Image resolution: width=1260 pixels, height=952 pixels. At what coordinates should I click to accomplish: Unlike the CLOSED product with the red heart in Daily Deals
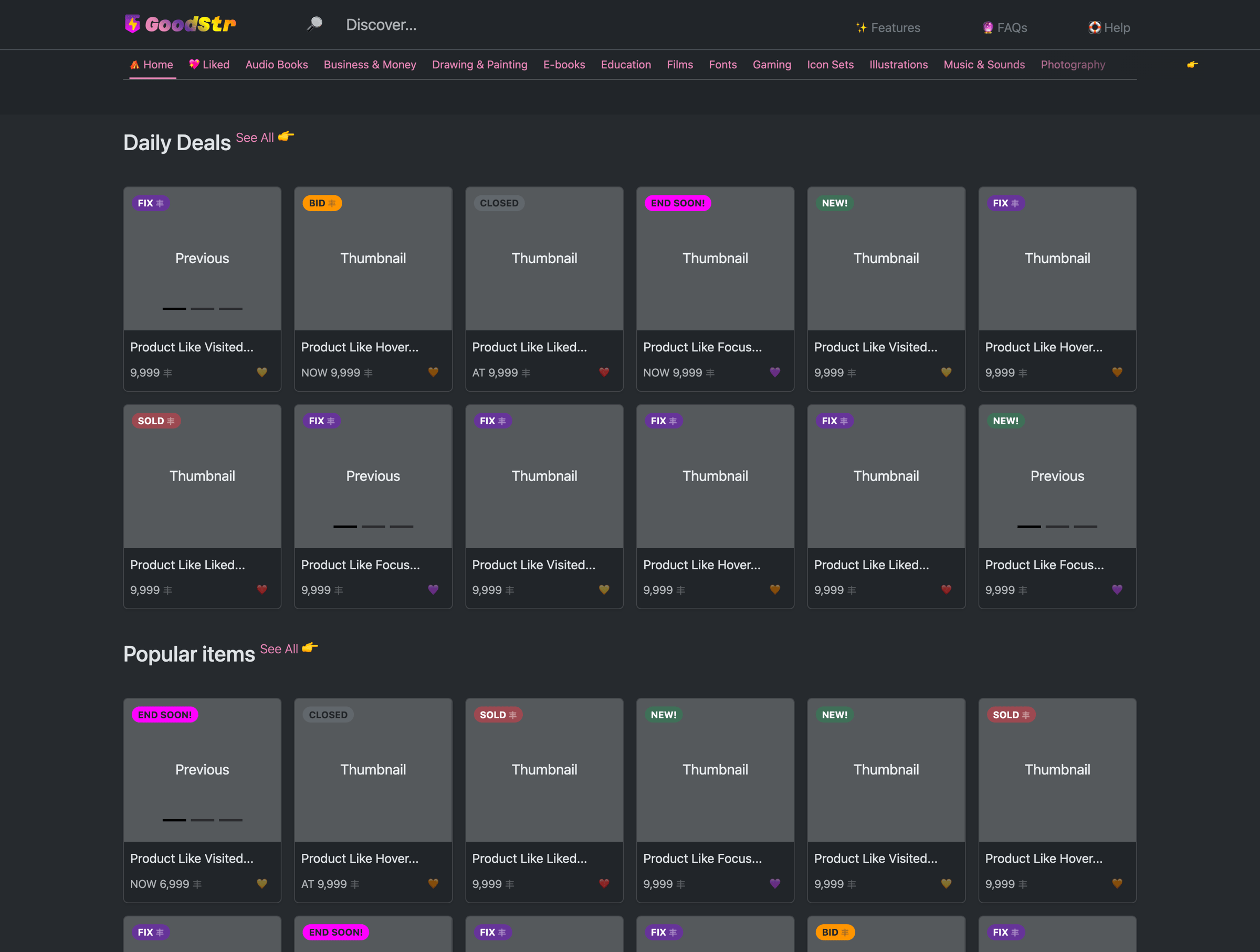tap(604, 372)
